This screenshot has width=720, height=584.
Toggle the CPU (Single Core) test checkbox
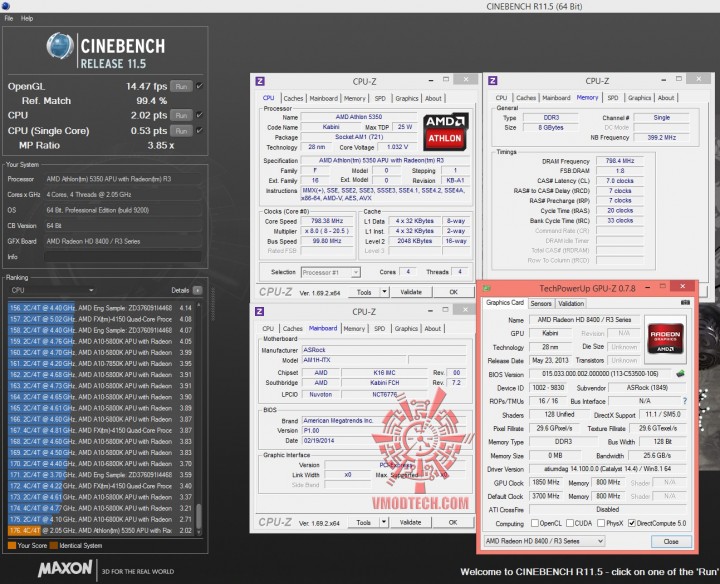click(x=199, y=130)
